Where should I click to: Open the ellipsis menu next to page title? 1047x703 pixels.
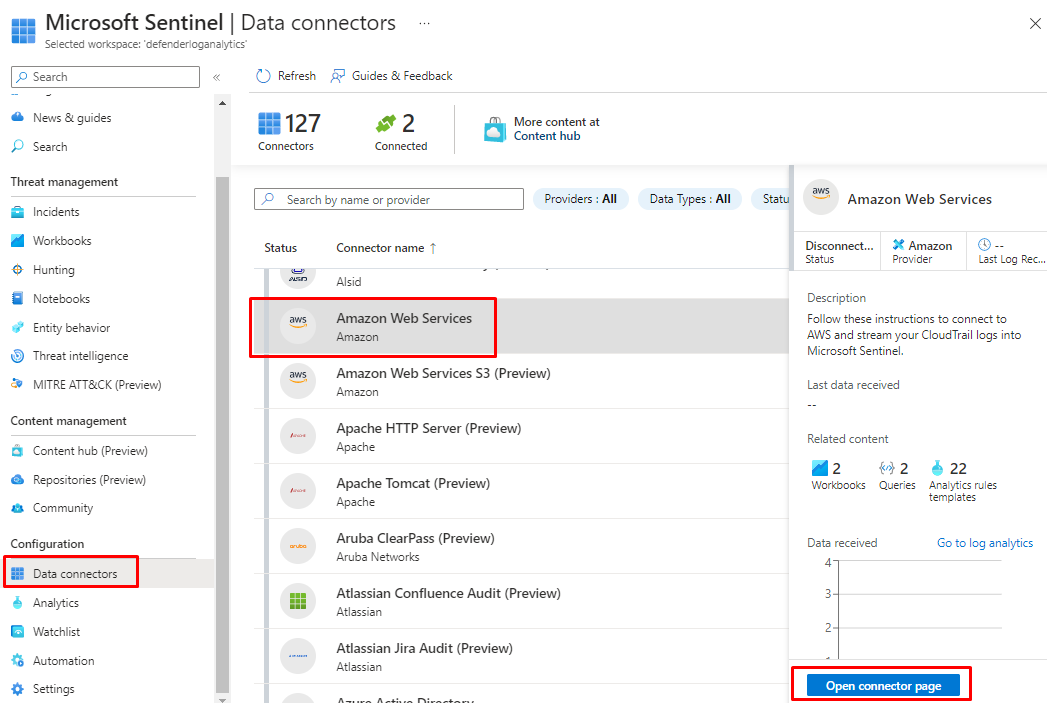(x=424, y=23)
